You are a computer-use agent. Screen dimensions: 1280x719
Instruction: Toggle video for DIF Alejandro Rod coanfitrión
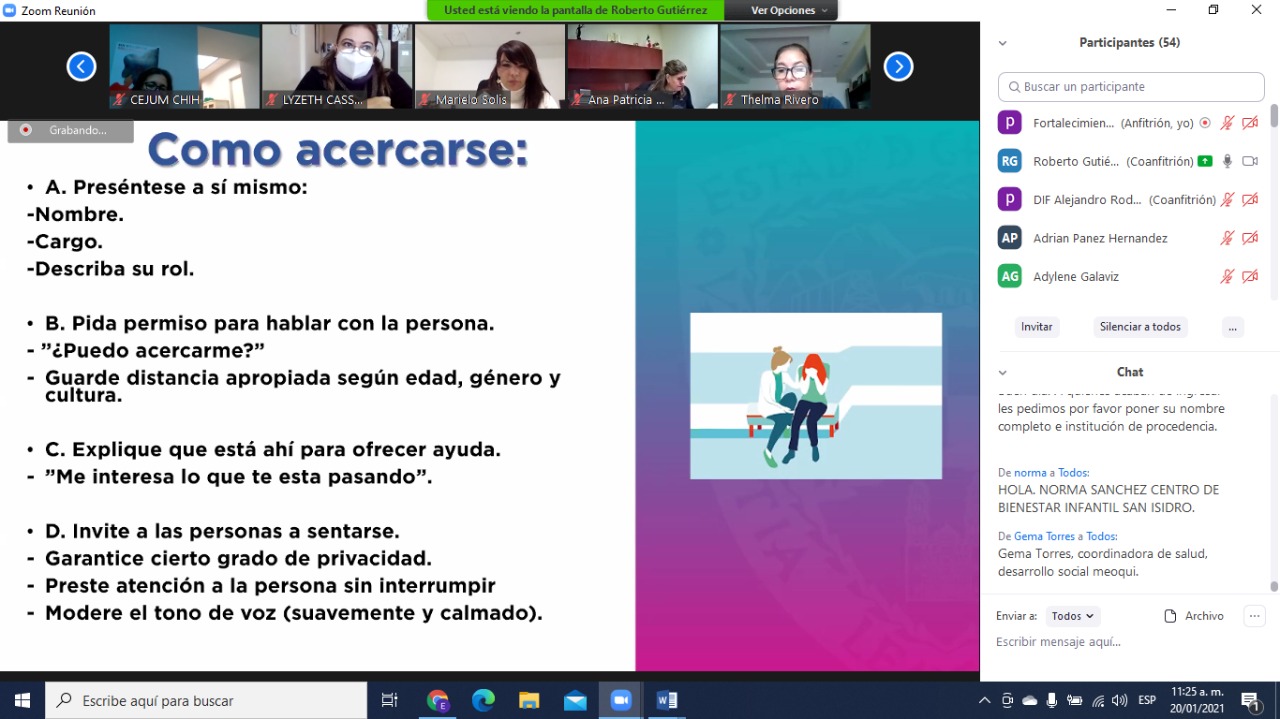tap(1249, 200)
